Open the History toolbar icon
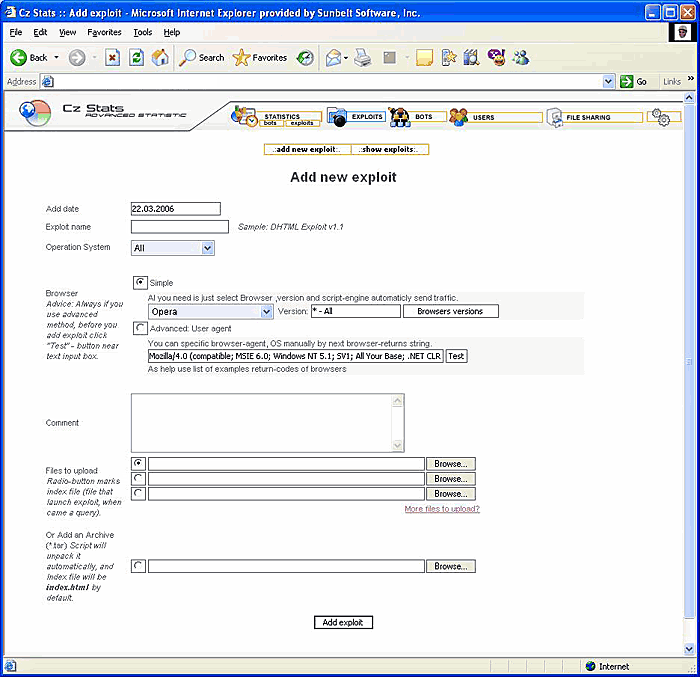Viewport: 700px width, 677px height. (305, 58)
